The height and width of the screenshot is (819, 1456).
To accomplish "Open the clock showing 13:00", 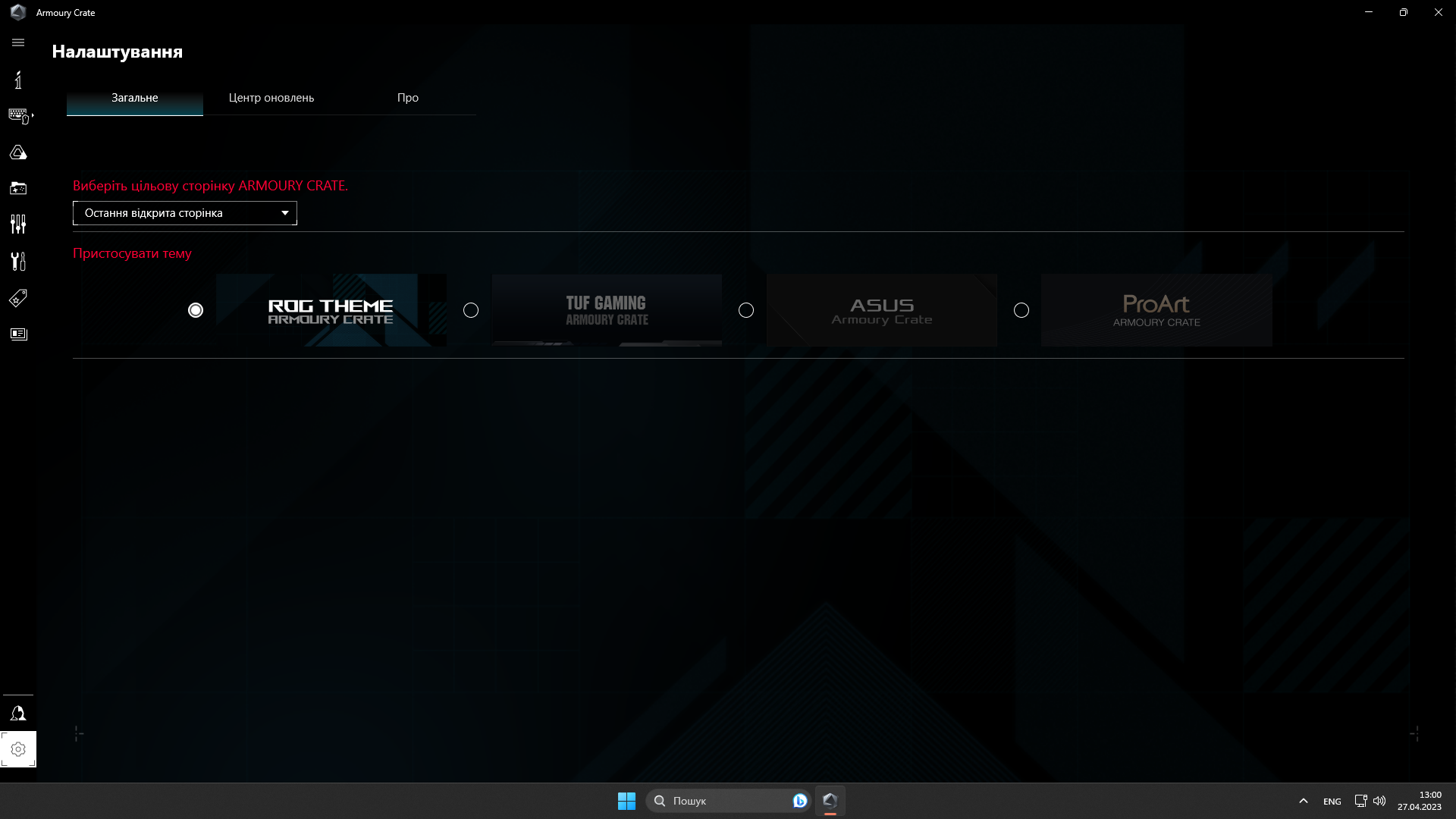I will [1420, 801].
